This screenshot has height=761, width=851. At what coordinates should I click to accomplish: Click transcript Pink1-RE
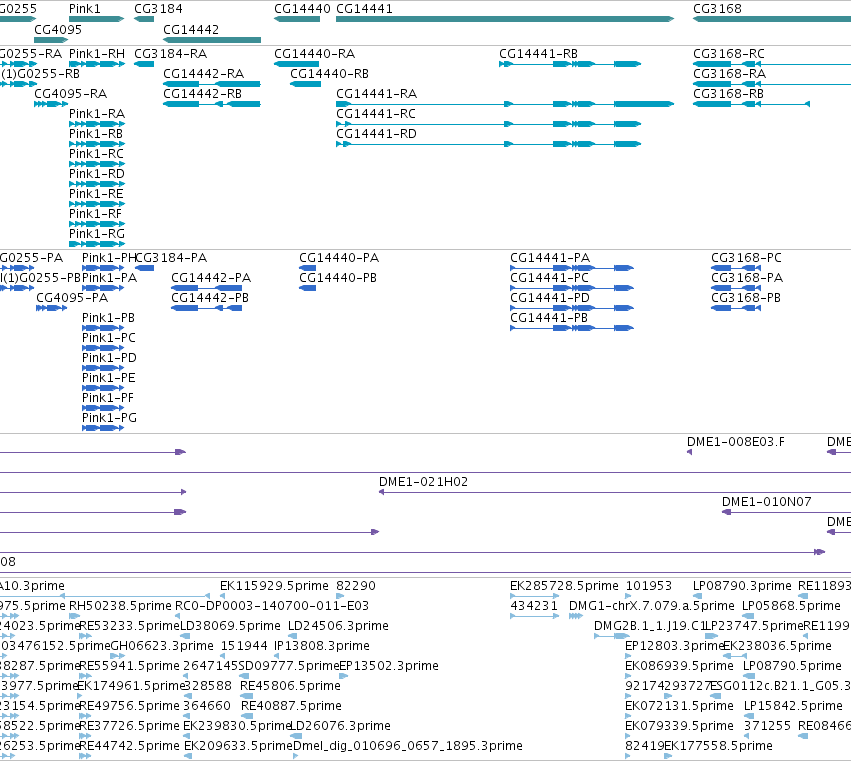point(97,204)
